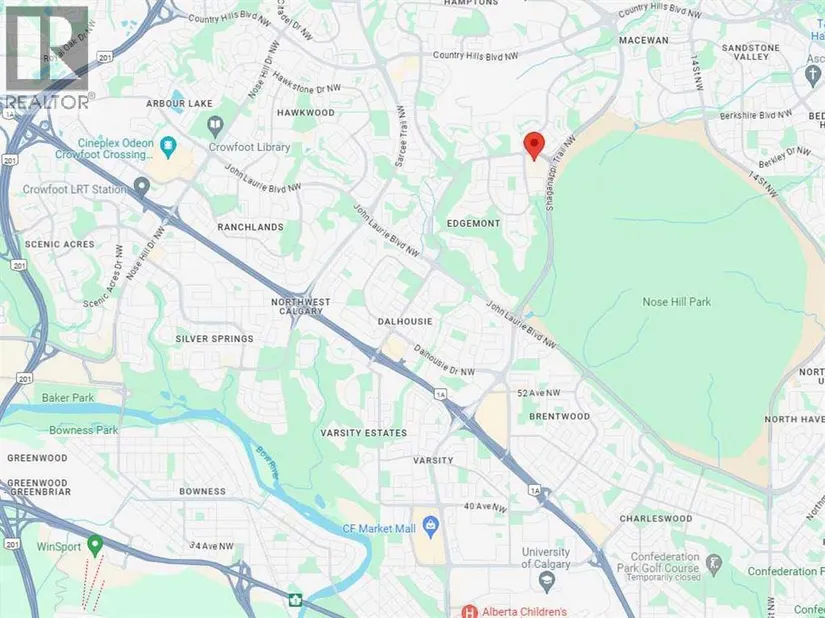The image size is (825, 618).
Task: Click the University of Calgary graduation icon
Action: (x=547, y=581)
